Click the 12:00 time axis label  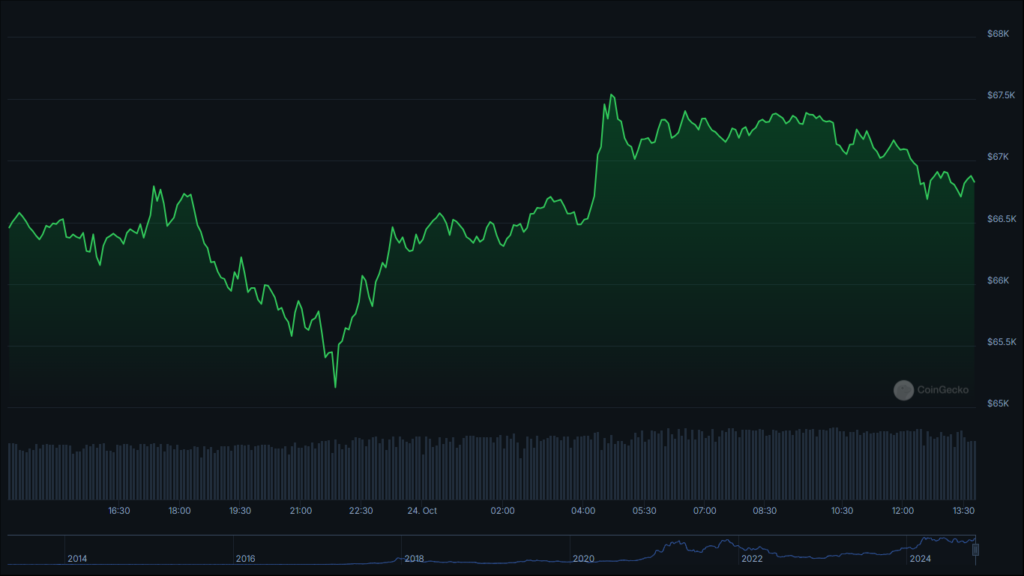(903, 511)
